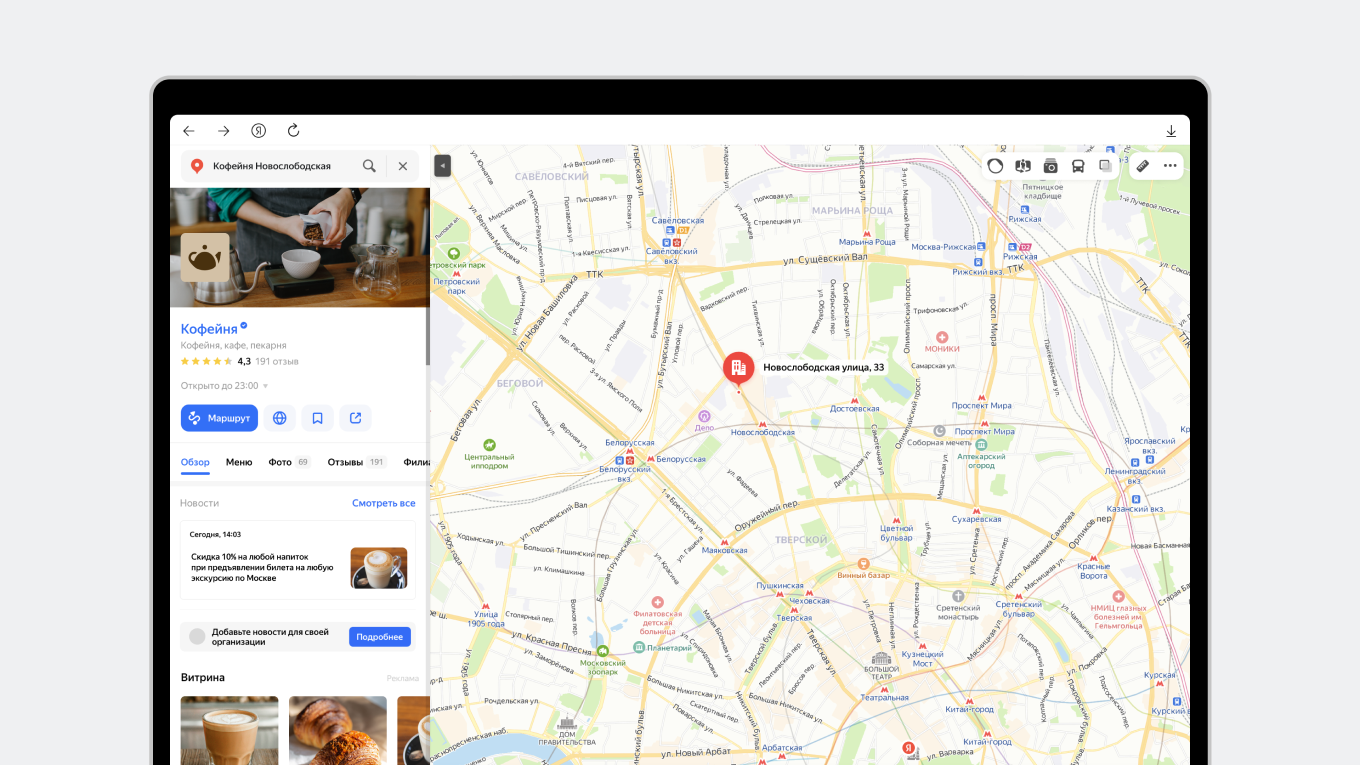Enable the street panoramas camera icon
Viewport: 1360px width, 765px height.
pyautogui.click(x=1051, y=166)
